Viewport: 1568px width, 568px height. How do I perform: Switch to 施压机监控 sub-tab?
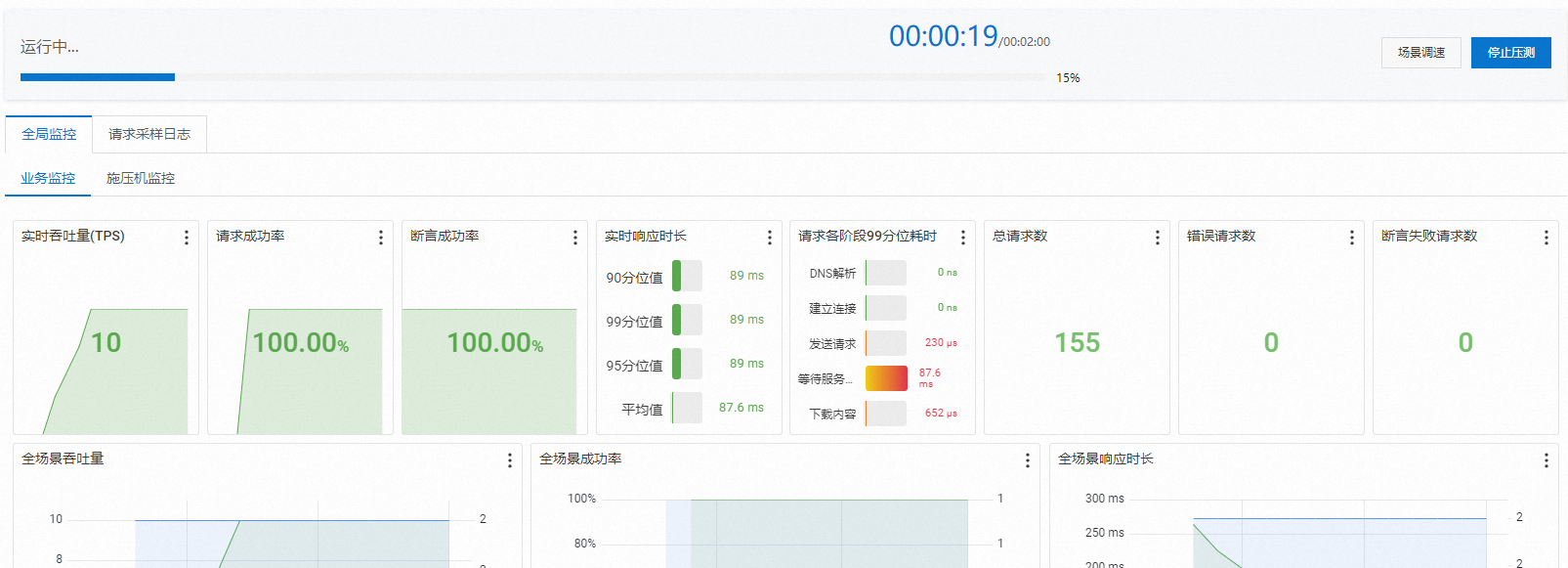[141, 179]
